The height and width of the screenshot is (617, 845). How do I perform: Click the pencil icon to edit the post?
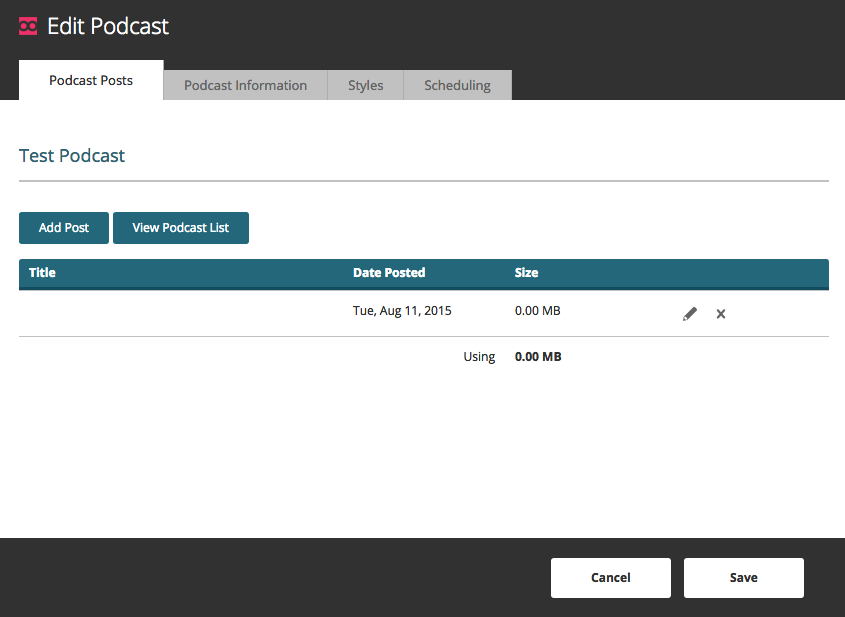coord(690,314)
